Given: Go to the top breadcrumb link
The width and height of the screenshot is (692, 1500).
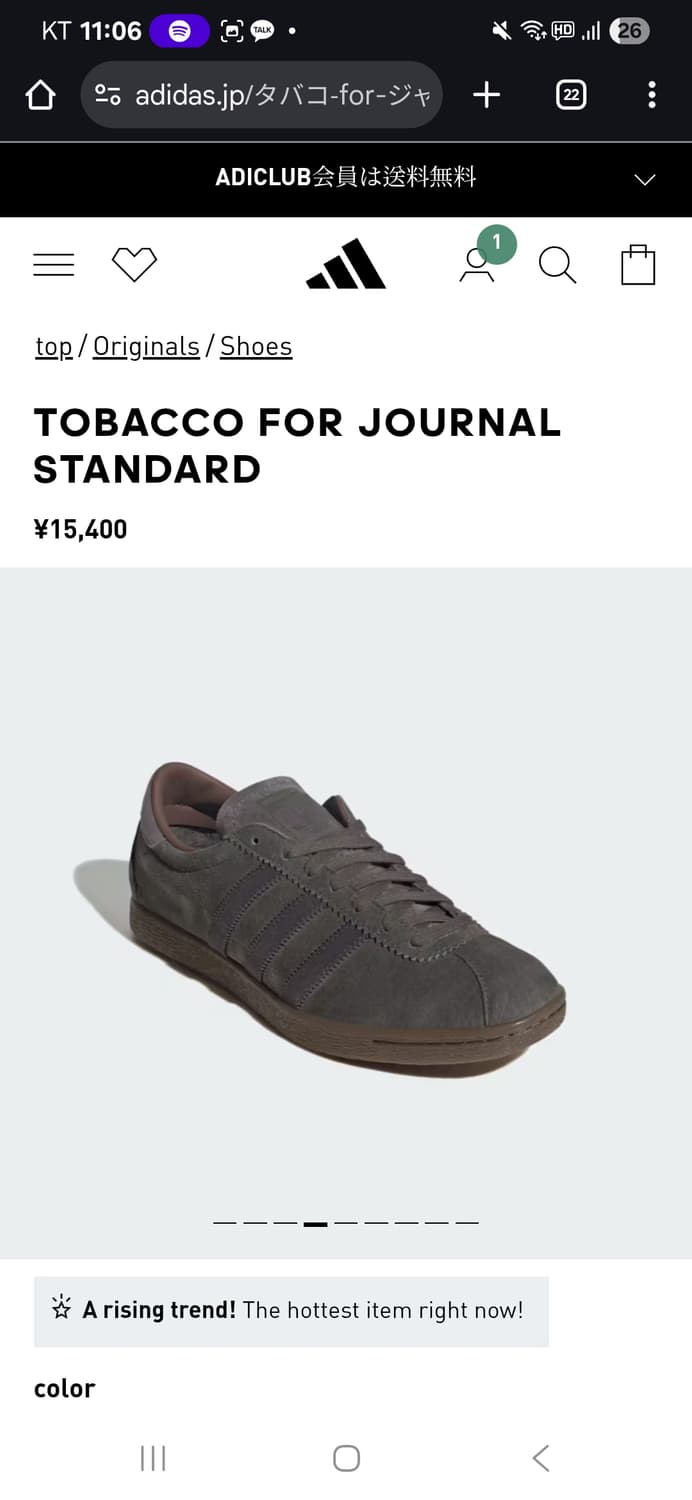Looking at the screenshot, I should [x=54, y=347].
